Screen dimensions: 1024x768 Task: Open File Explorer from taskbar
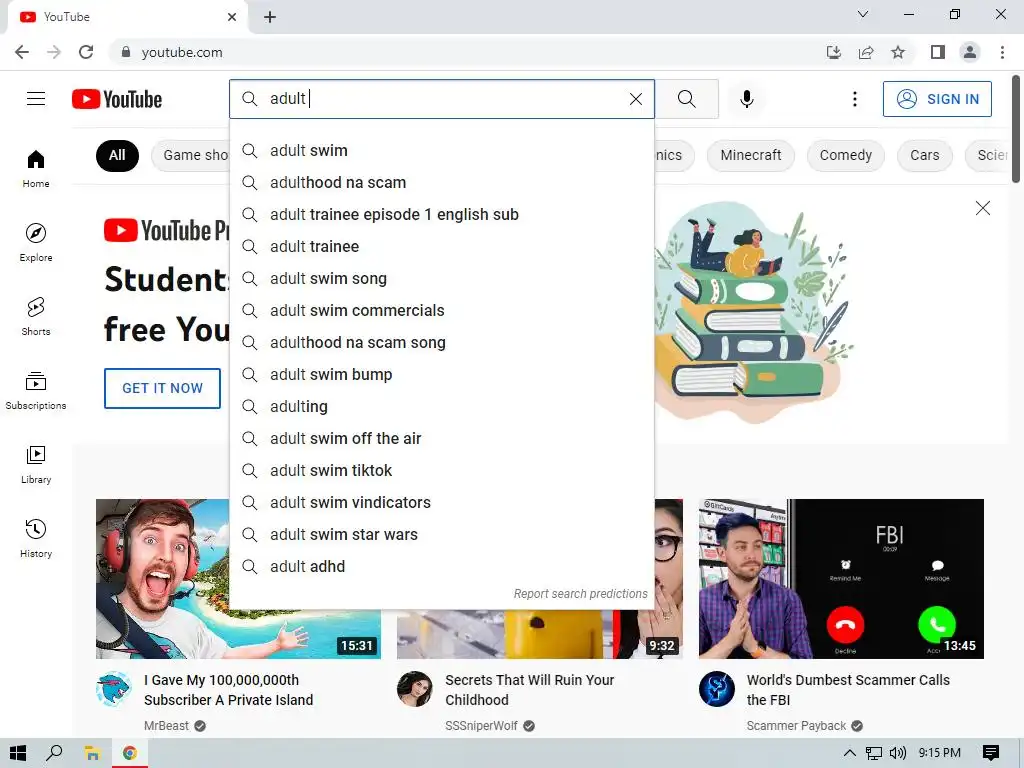(x=92, y=753)
